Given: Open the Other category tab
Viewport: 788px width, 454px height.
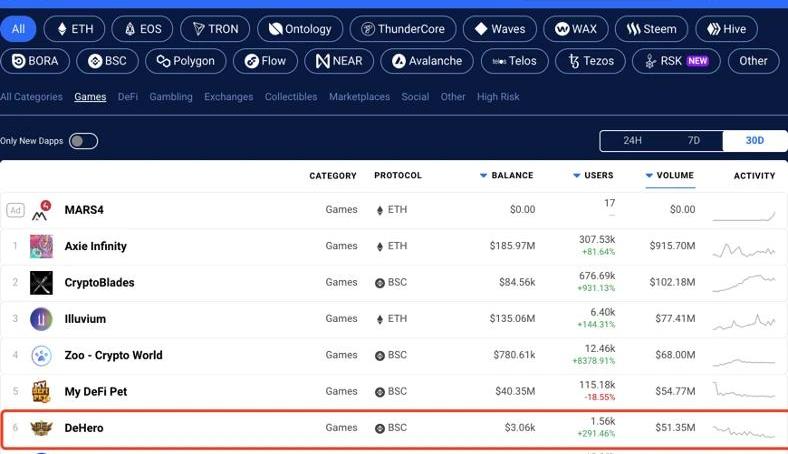Looking at the screenshot, I should [x=453, y=97].
